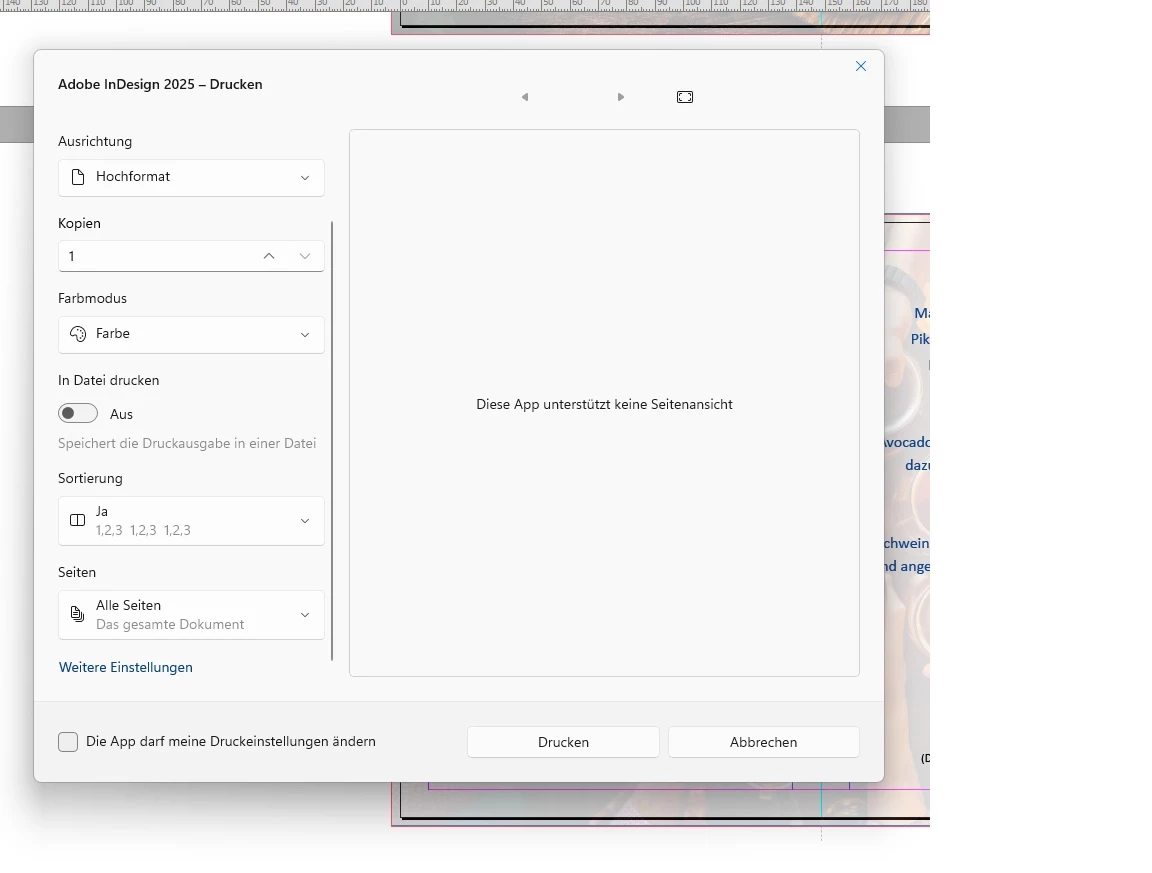The image size is (1152, 873).
Task: Click the chevron of the Sortierung dropdown
Action: 305,521
